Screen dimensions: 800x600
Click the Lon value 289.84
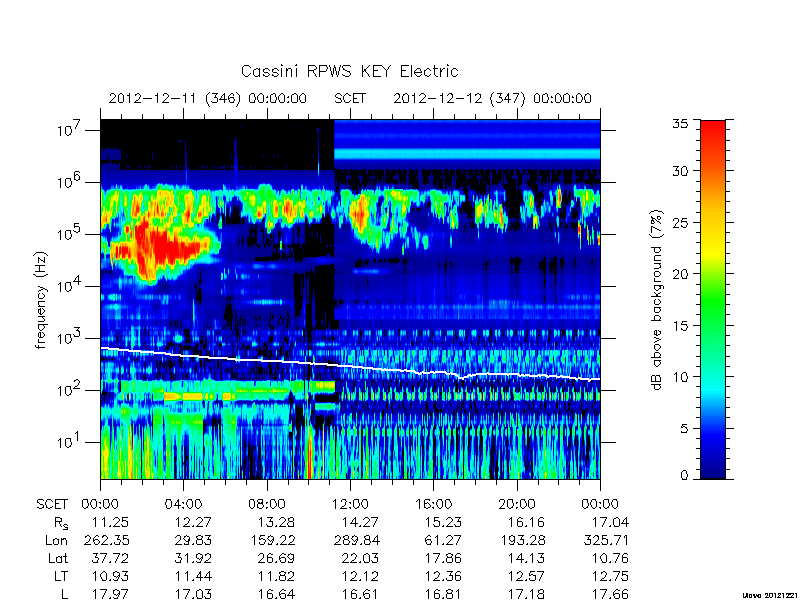[357, 540]
